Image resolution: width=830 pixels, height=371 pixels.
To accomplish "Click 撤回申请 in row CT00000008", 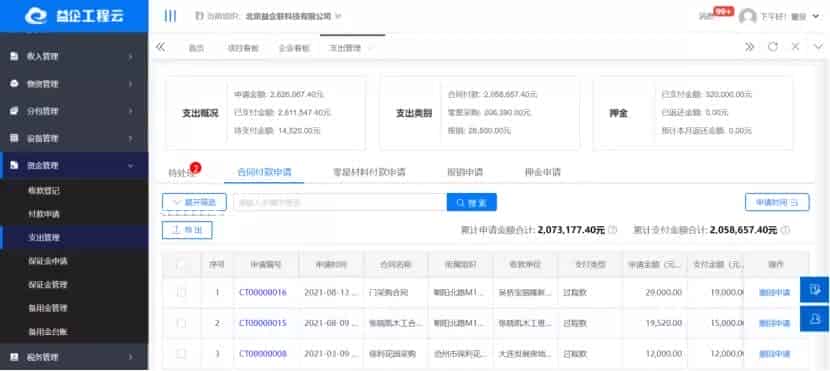I will (x=774, y=354).
